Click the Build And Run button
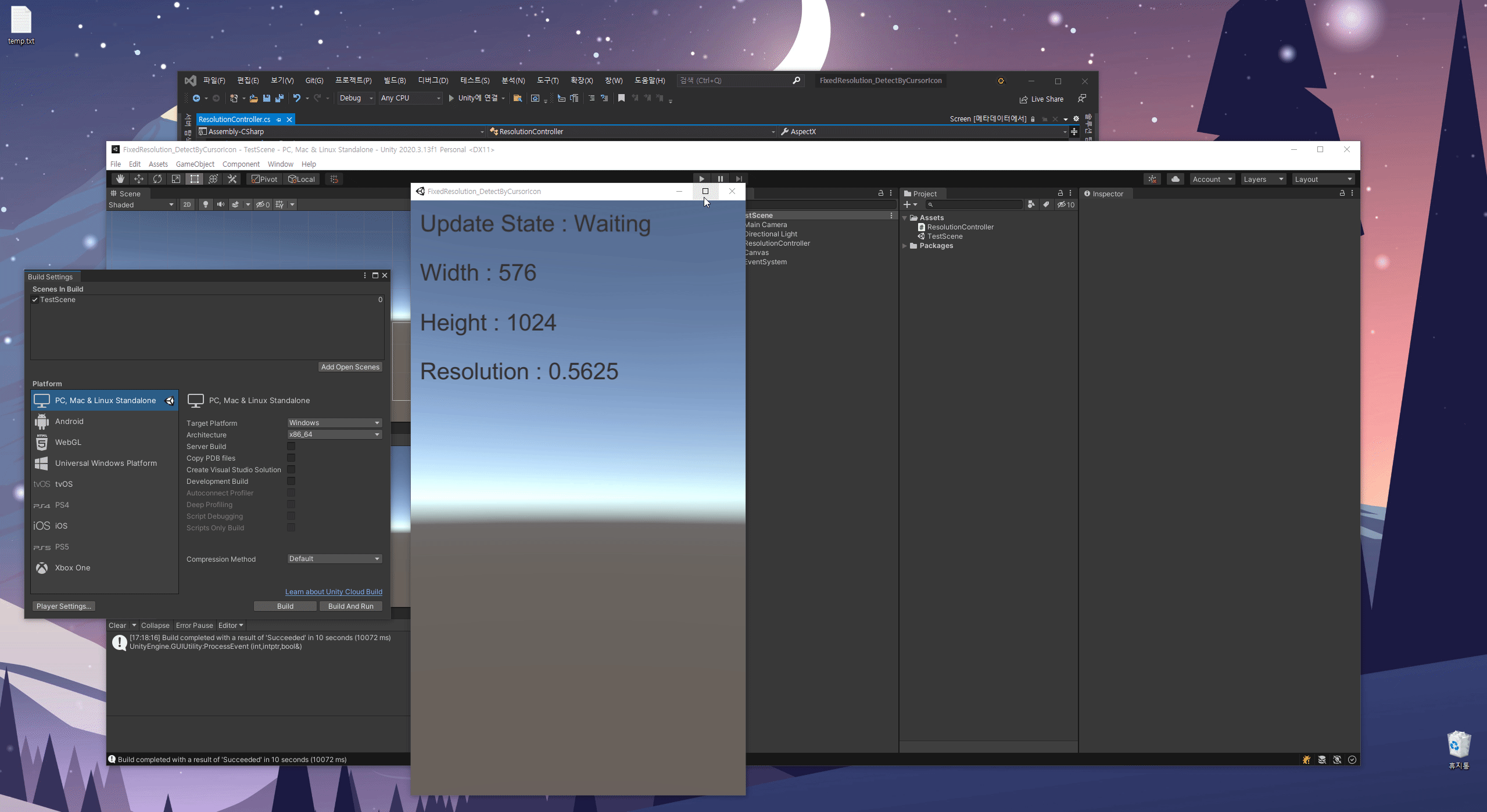The image size is (1487, 812). pos(350,606)
